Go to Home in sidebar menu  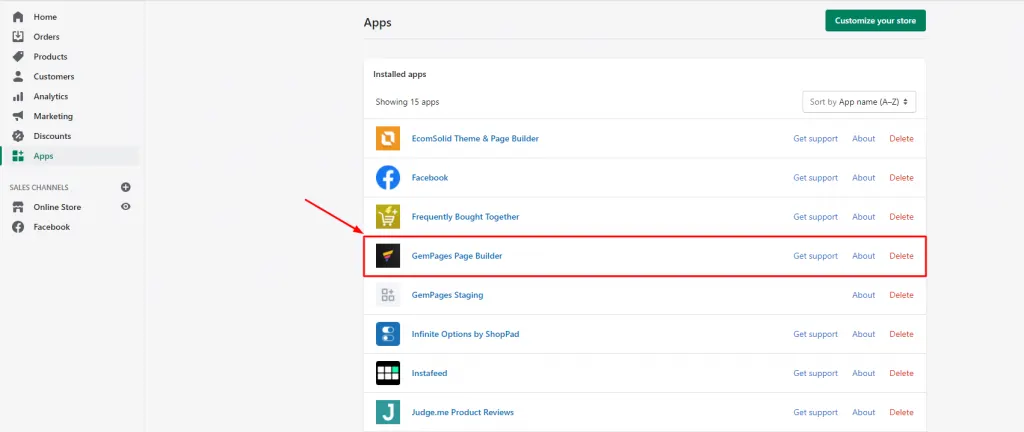click(45, 17)
